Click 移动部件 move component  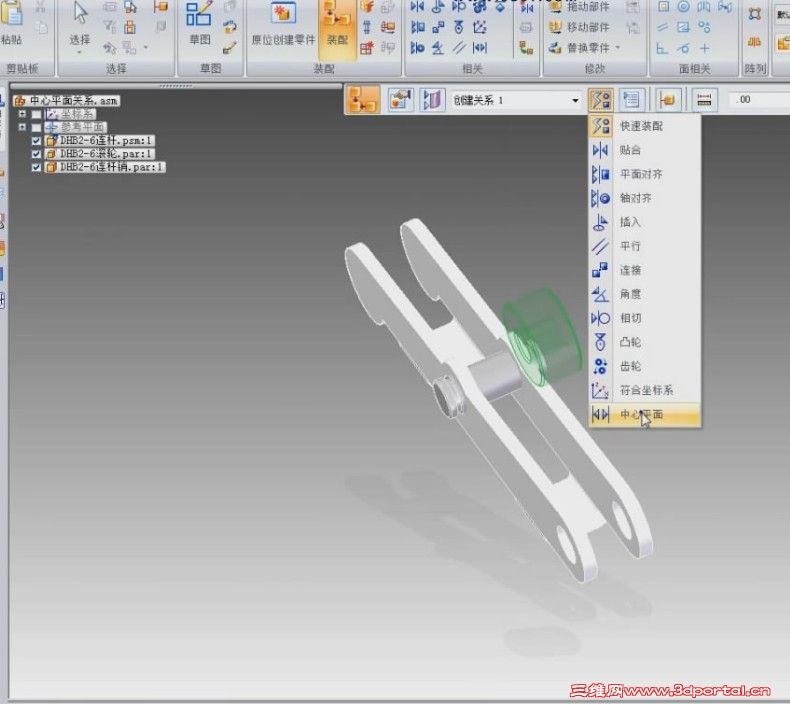point(579,27)
